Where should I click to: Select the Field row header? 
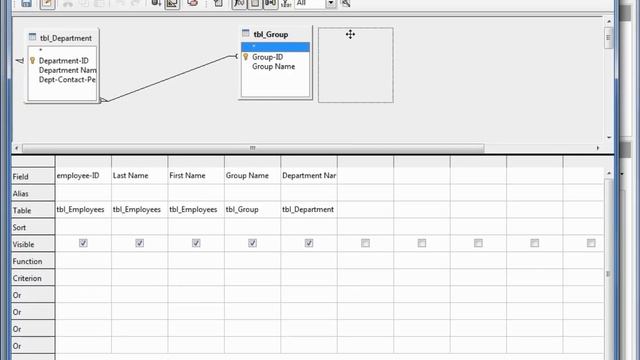[33, 176]
